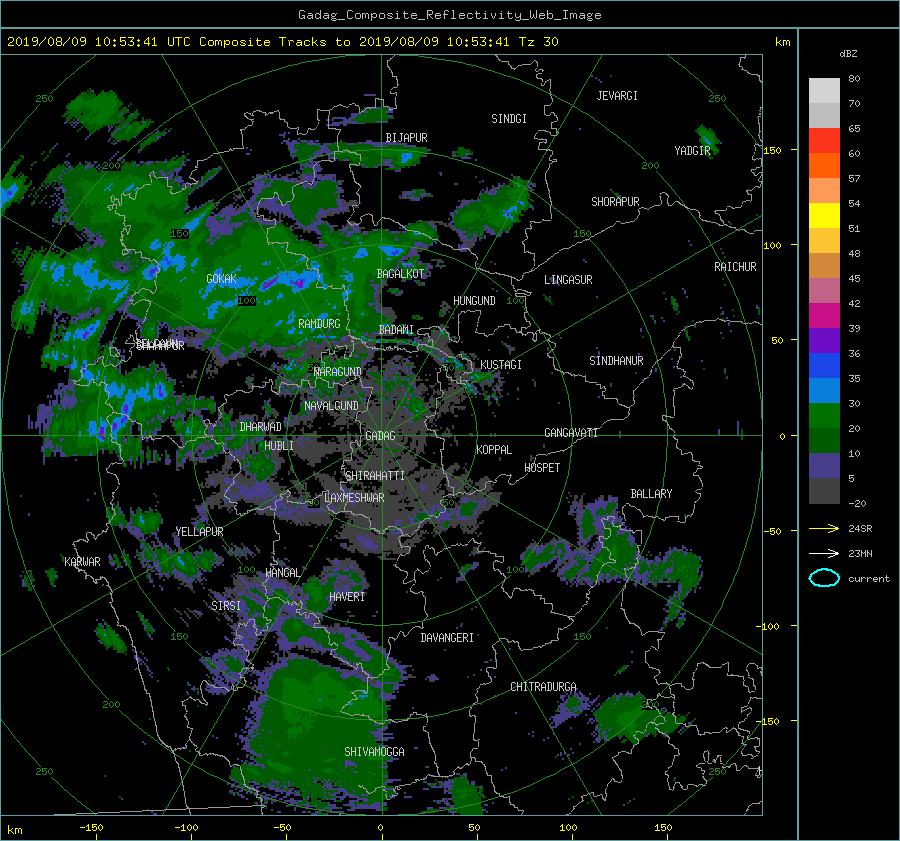Click the light gray 80 dBZ legend swatch
Image resolution: width=900 pixels, height=841 pixels.
click(824, 90)
